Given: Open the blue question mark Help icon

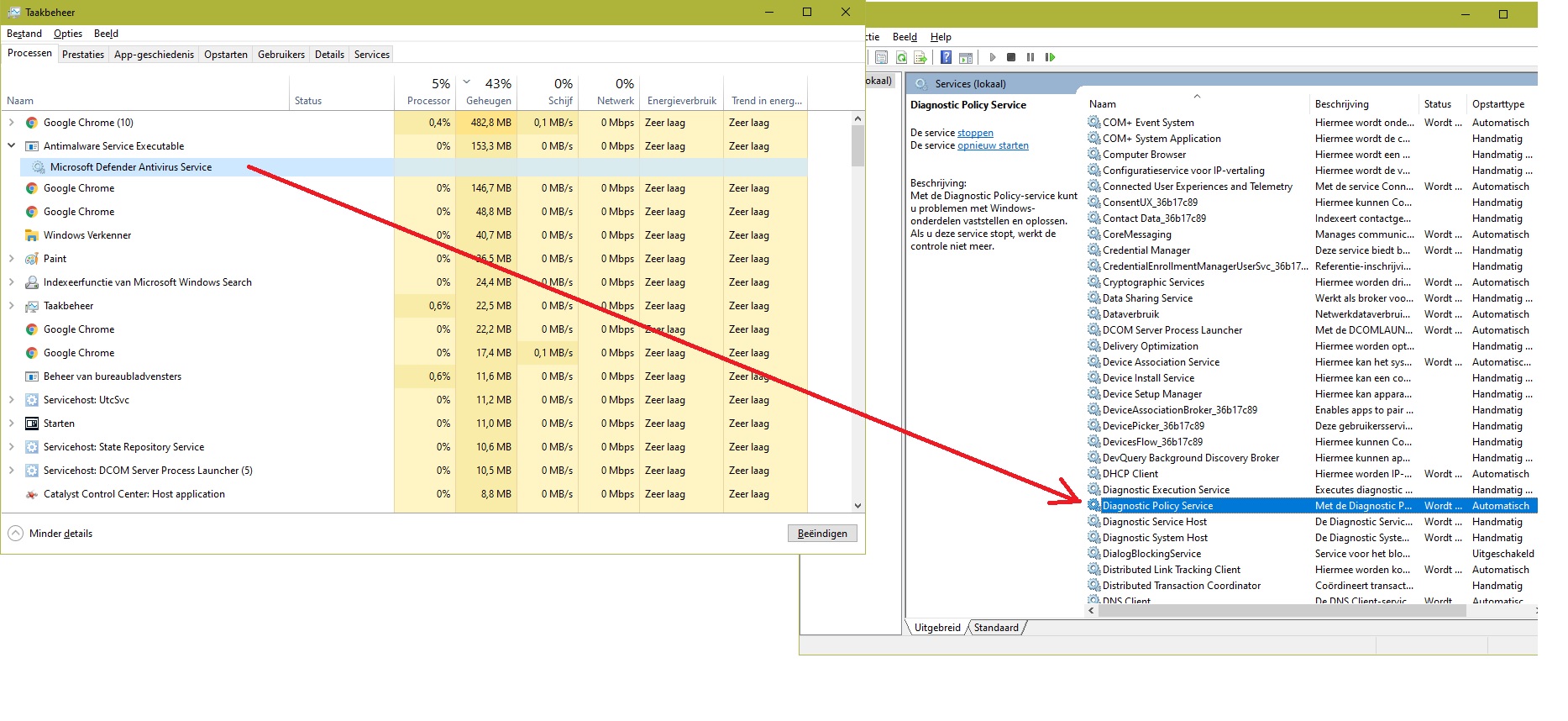Looking at the screenshot, I should point(947,57).
